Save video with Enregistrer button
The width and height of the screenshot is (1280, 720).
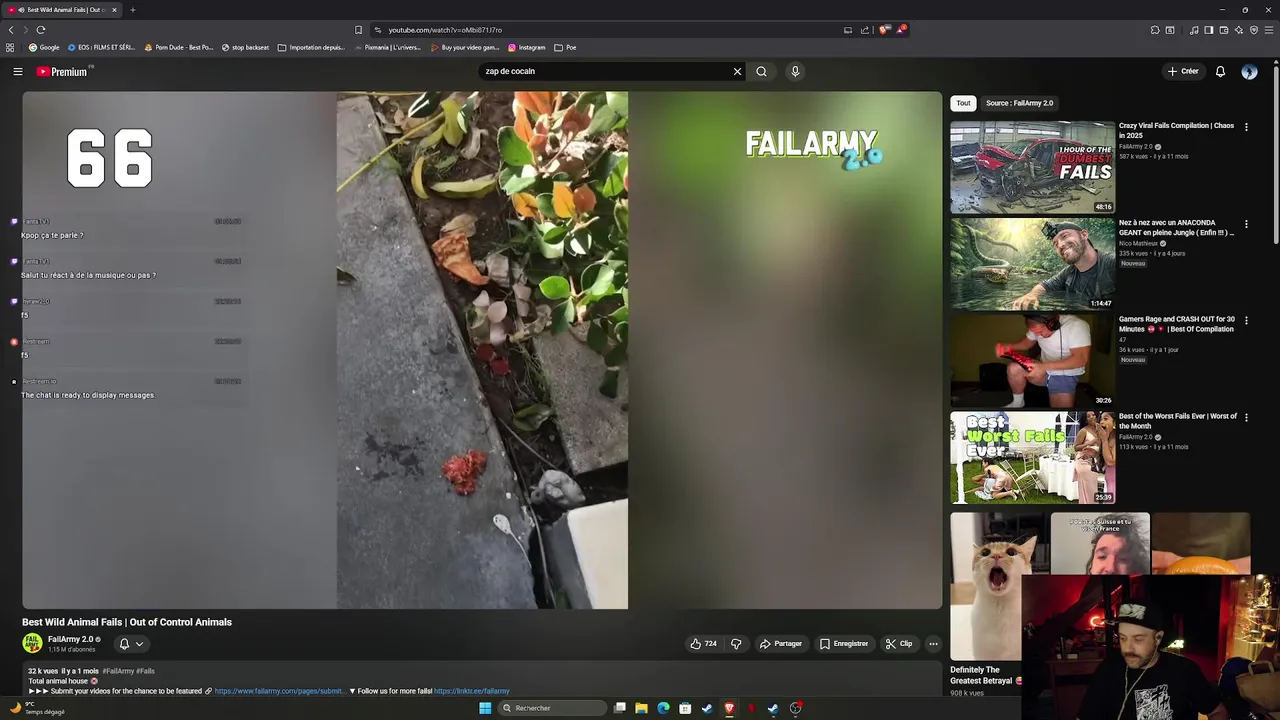pyautogui.click(x=843, y=644)
